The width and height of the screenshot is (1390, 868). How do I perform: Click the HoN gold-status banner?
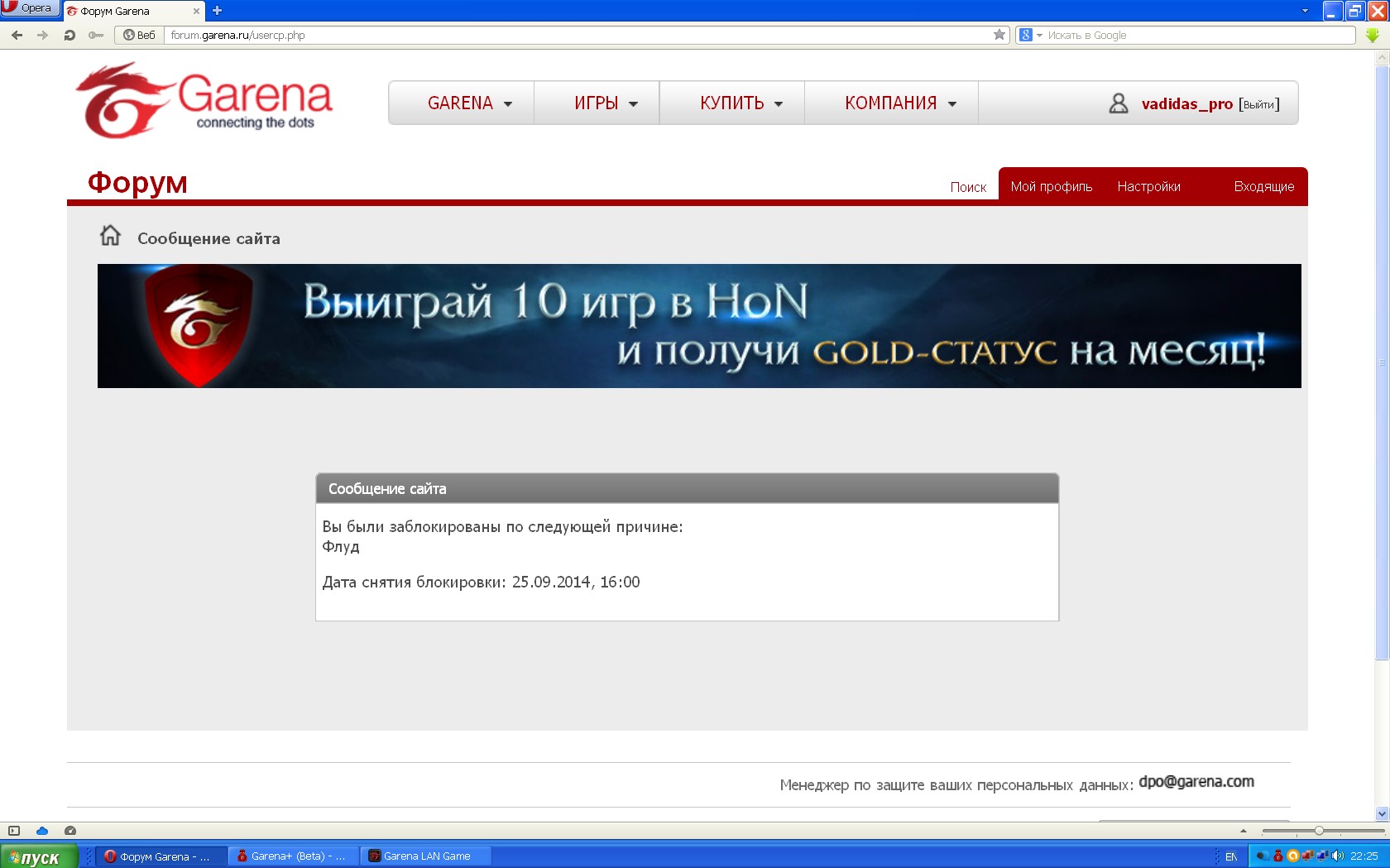(x=699, y=326)
